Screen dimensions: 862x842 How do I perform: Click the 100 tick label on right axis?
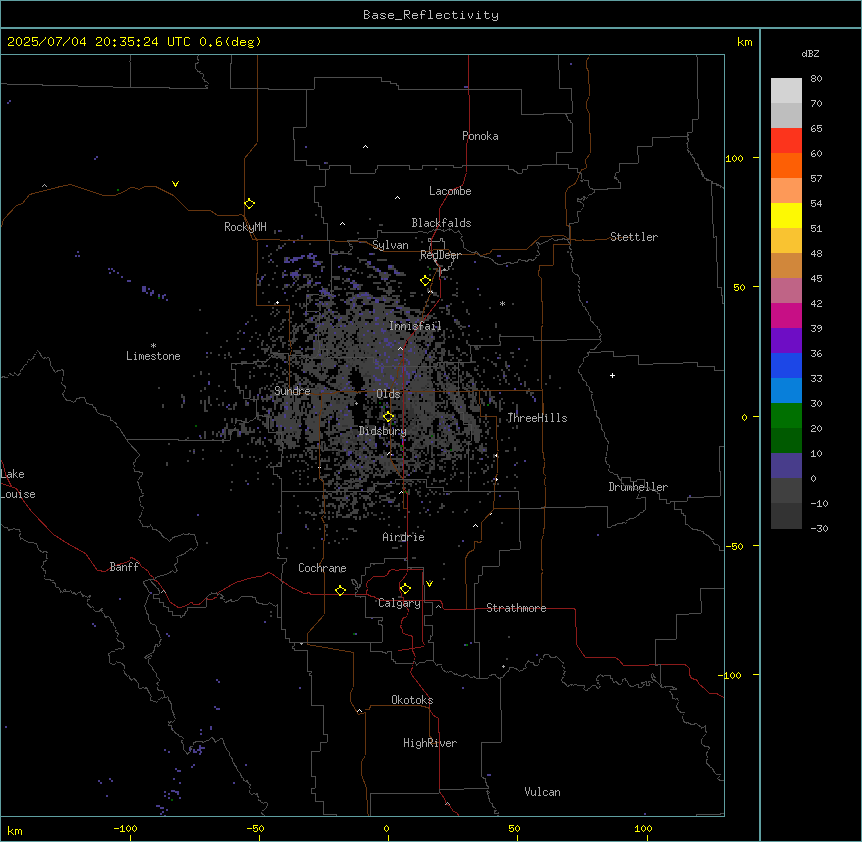point(734,158)
